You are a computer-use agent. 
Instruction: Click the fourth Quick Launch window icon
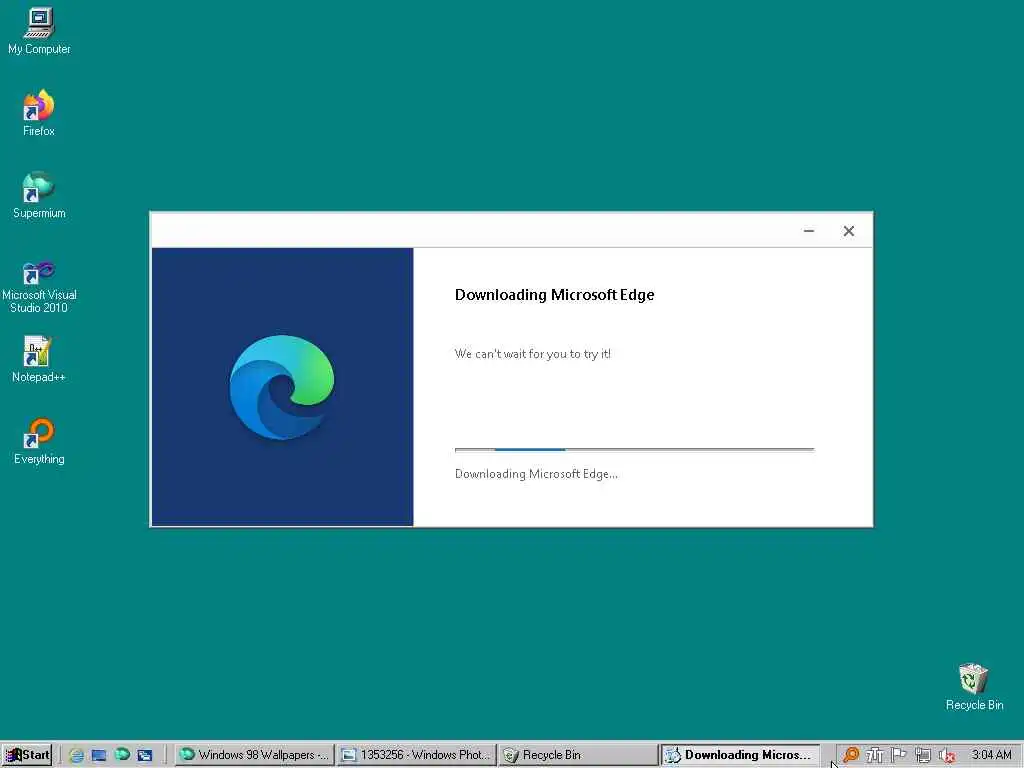click(145, 755)
